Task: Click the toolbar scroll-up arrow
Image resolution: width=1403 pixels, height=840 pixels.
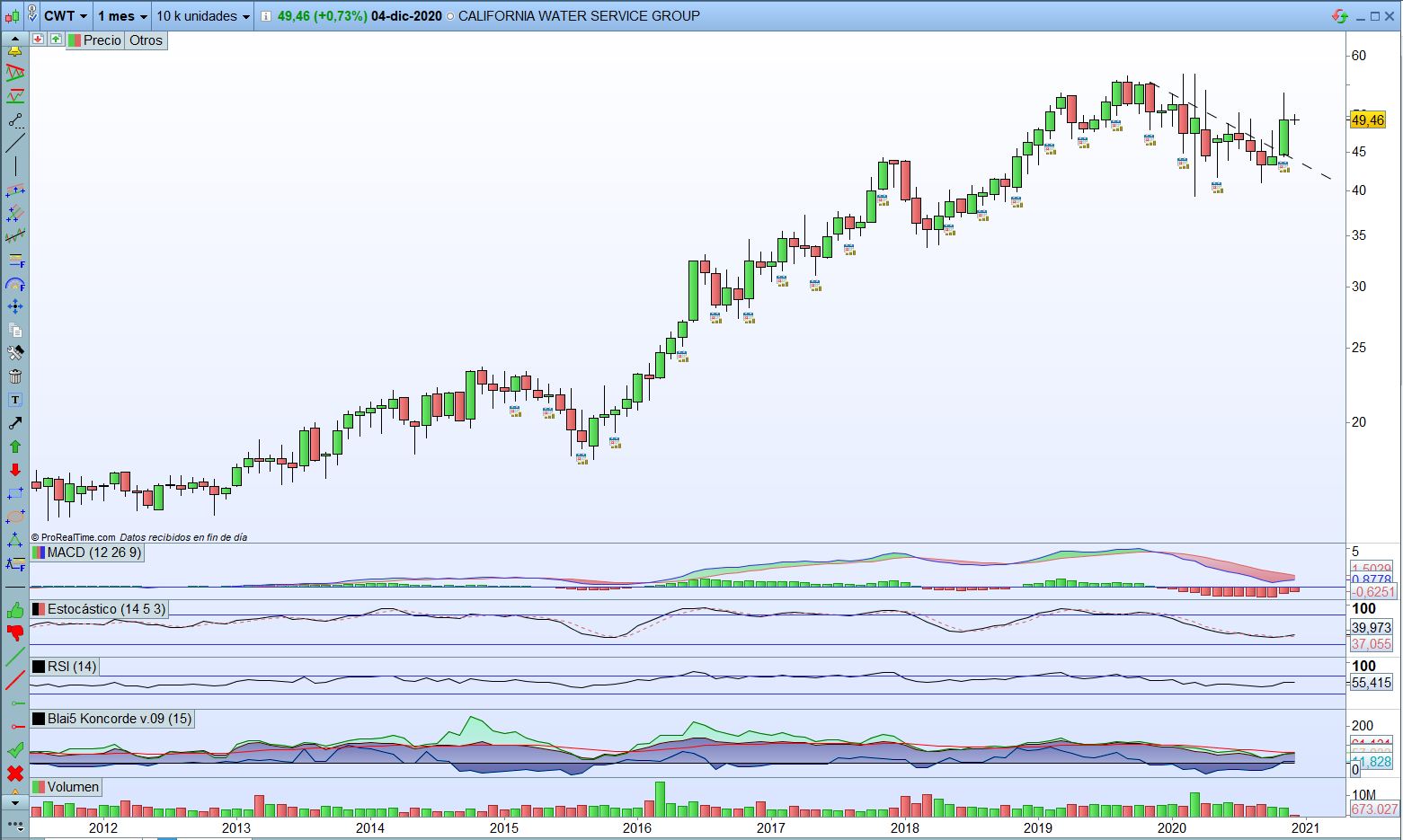Action: click(x=14, y=39)
